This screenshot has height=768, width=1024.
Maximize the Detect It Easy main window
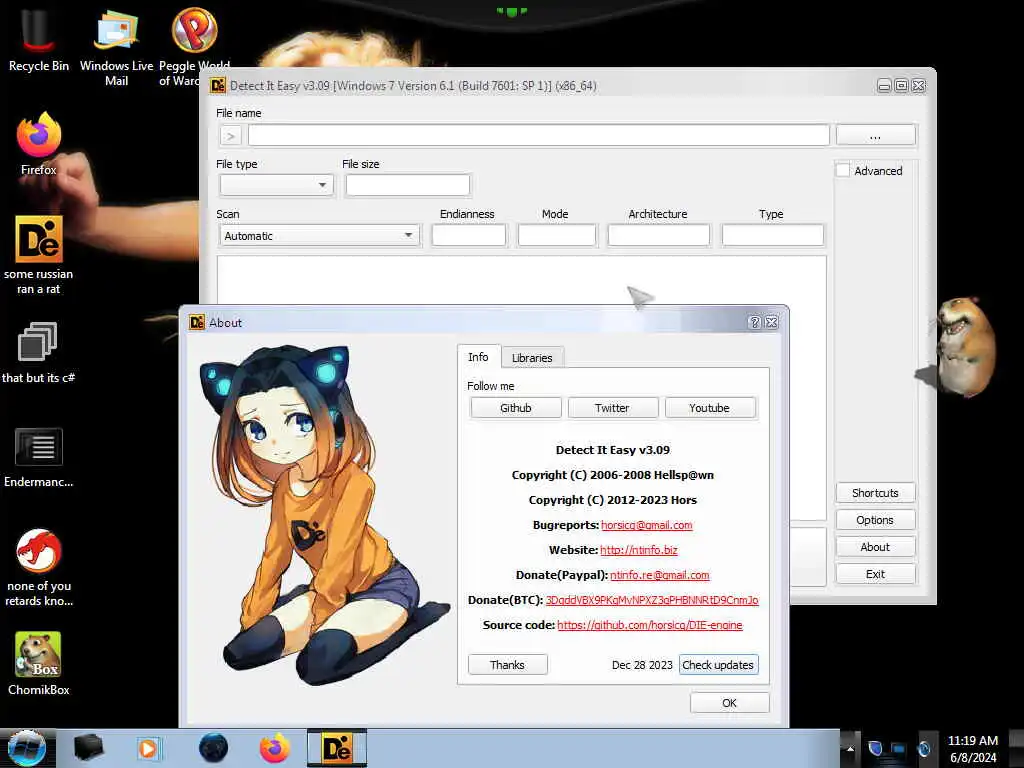pos(901,86)
